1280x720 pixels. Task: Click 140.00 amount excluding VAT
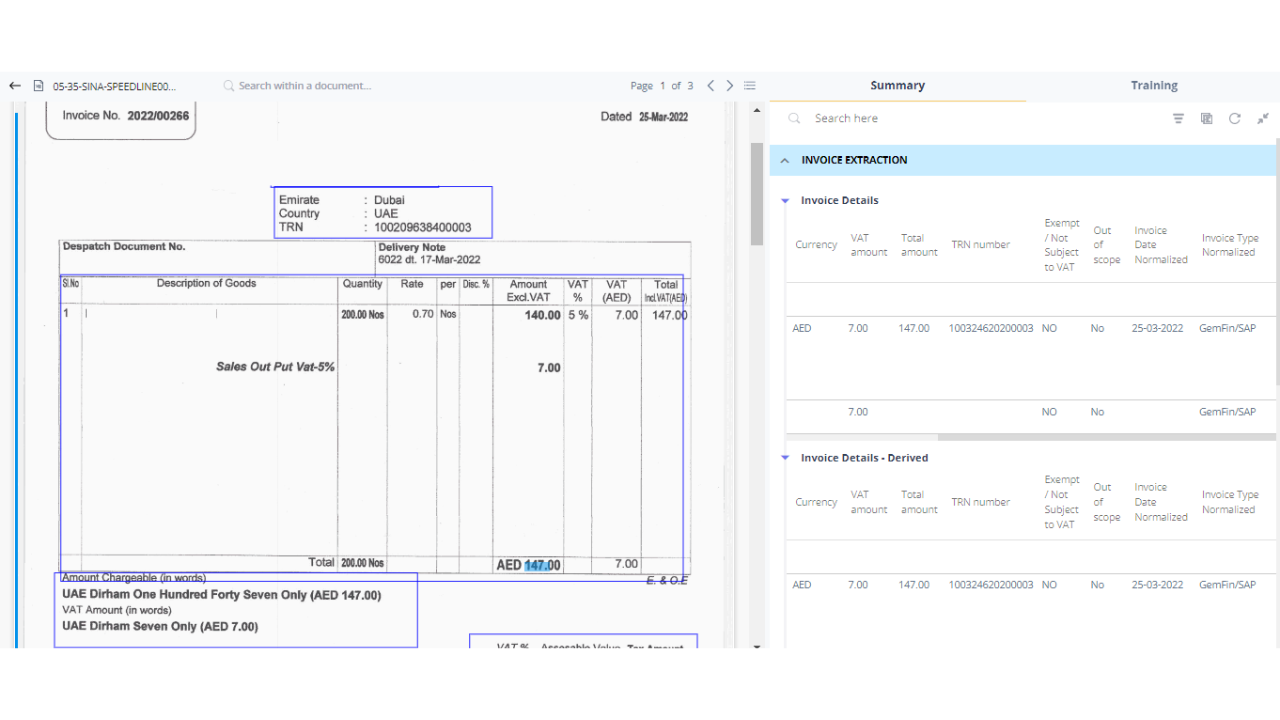[543, 315]
